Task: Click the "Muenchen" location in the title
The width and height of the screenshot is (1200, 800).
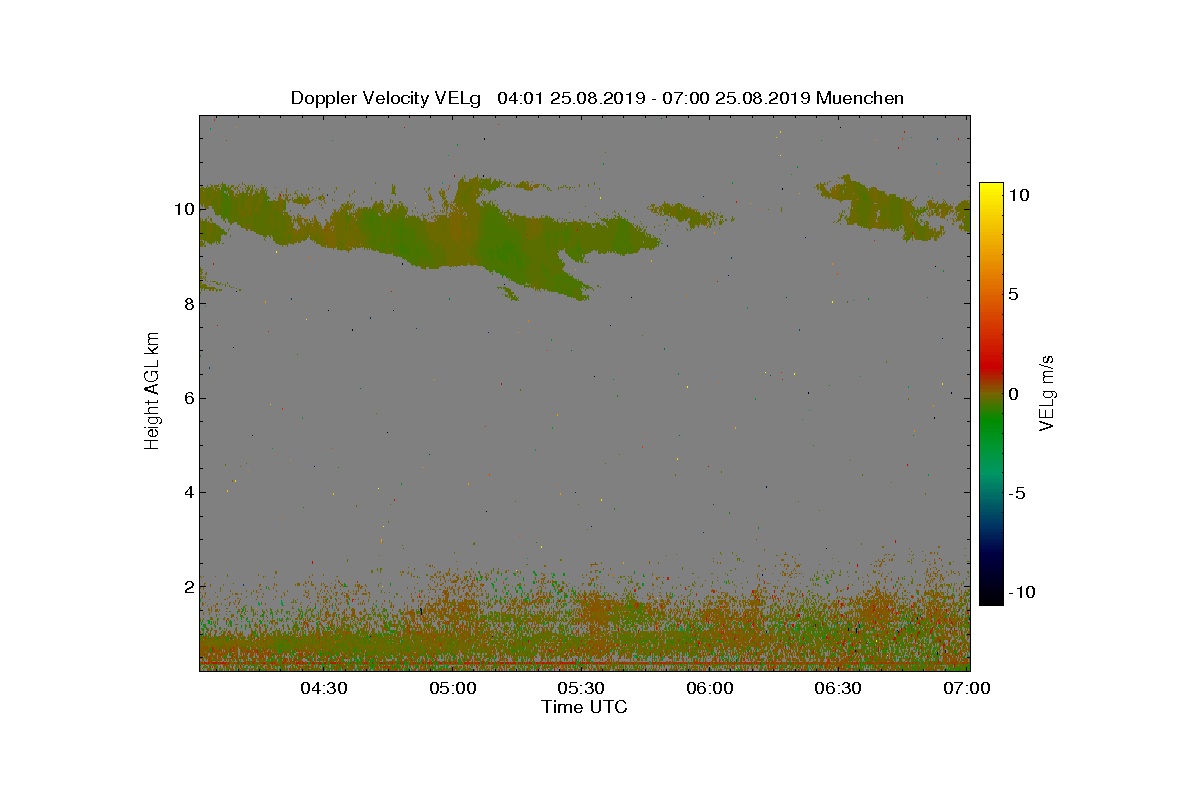Action: [x=860, y=98]
